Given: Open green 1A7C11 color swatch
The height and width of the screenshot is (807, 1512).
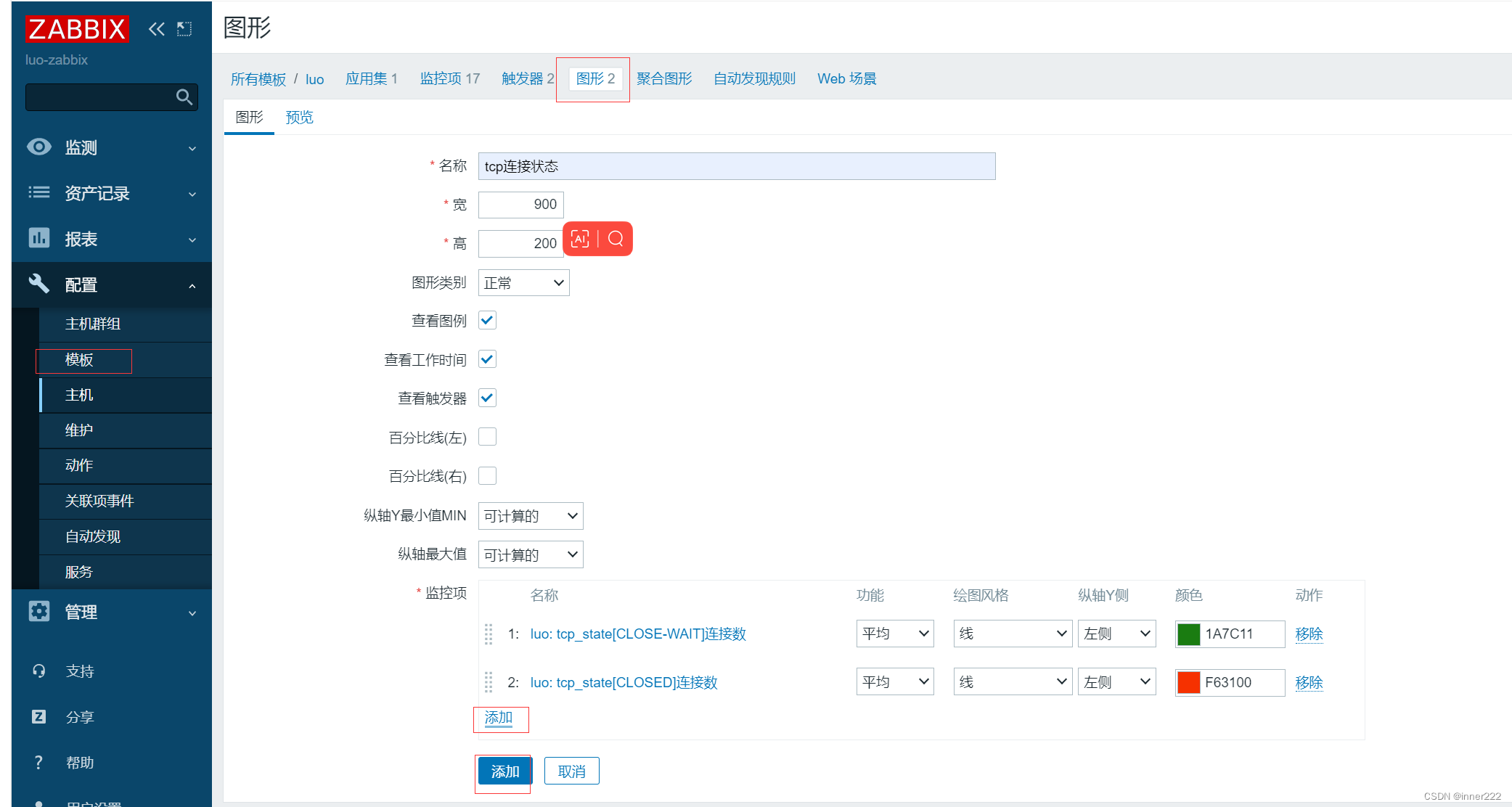Looking at the screenshot, I should (1188, 634).
